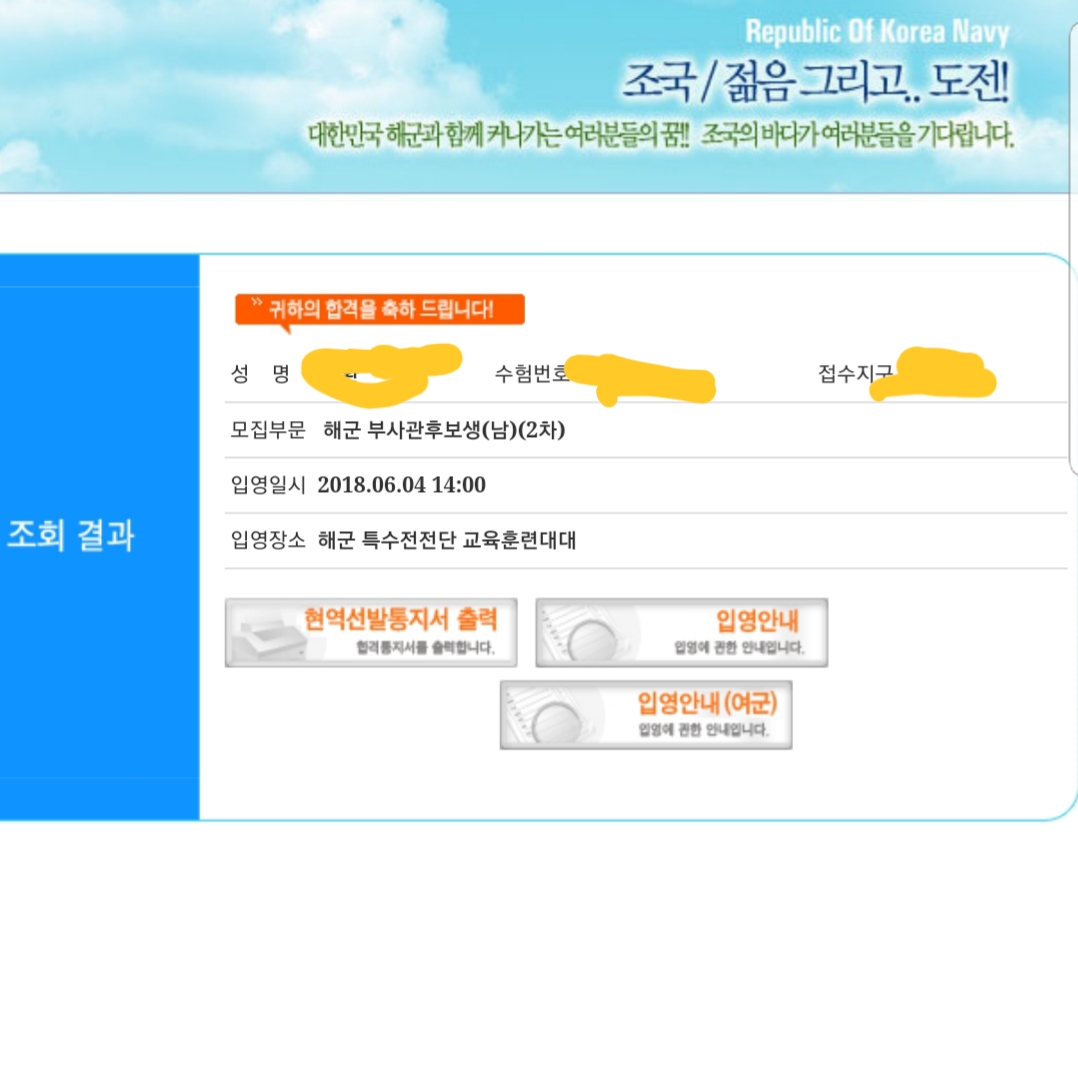Click the 성명 name field label
Screen dimensions: 1078x1078
click(x=260, y=374)
